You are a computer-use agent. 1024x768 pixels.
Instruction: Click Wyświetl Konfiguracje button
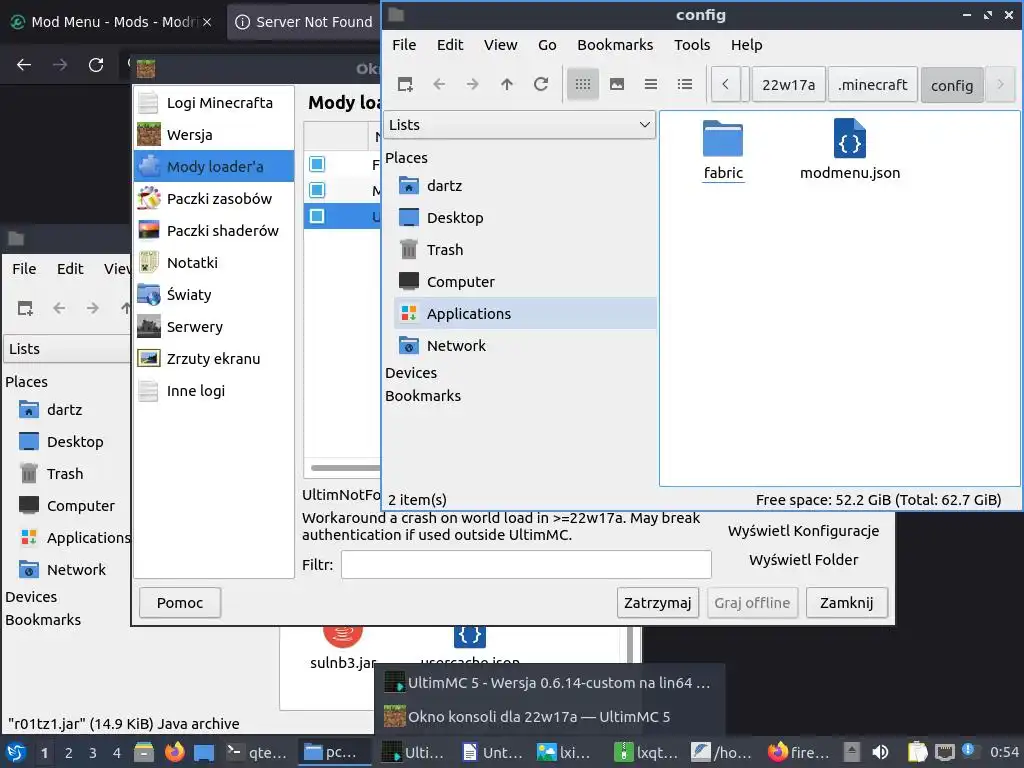803,531
